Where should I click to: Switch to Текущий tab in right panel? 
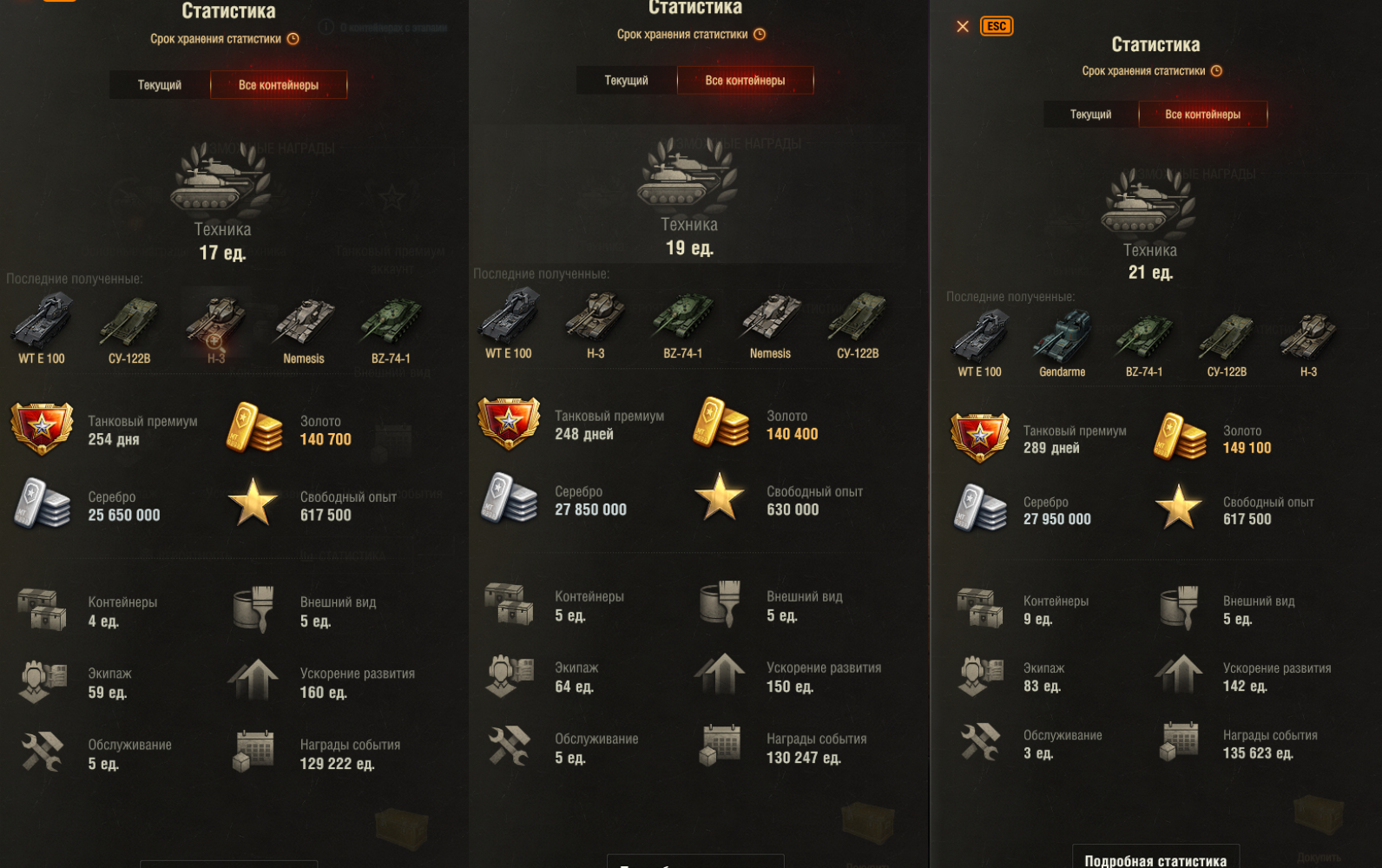[1090, 115]
